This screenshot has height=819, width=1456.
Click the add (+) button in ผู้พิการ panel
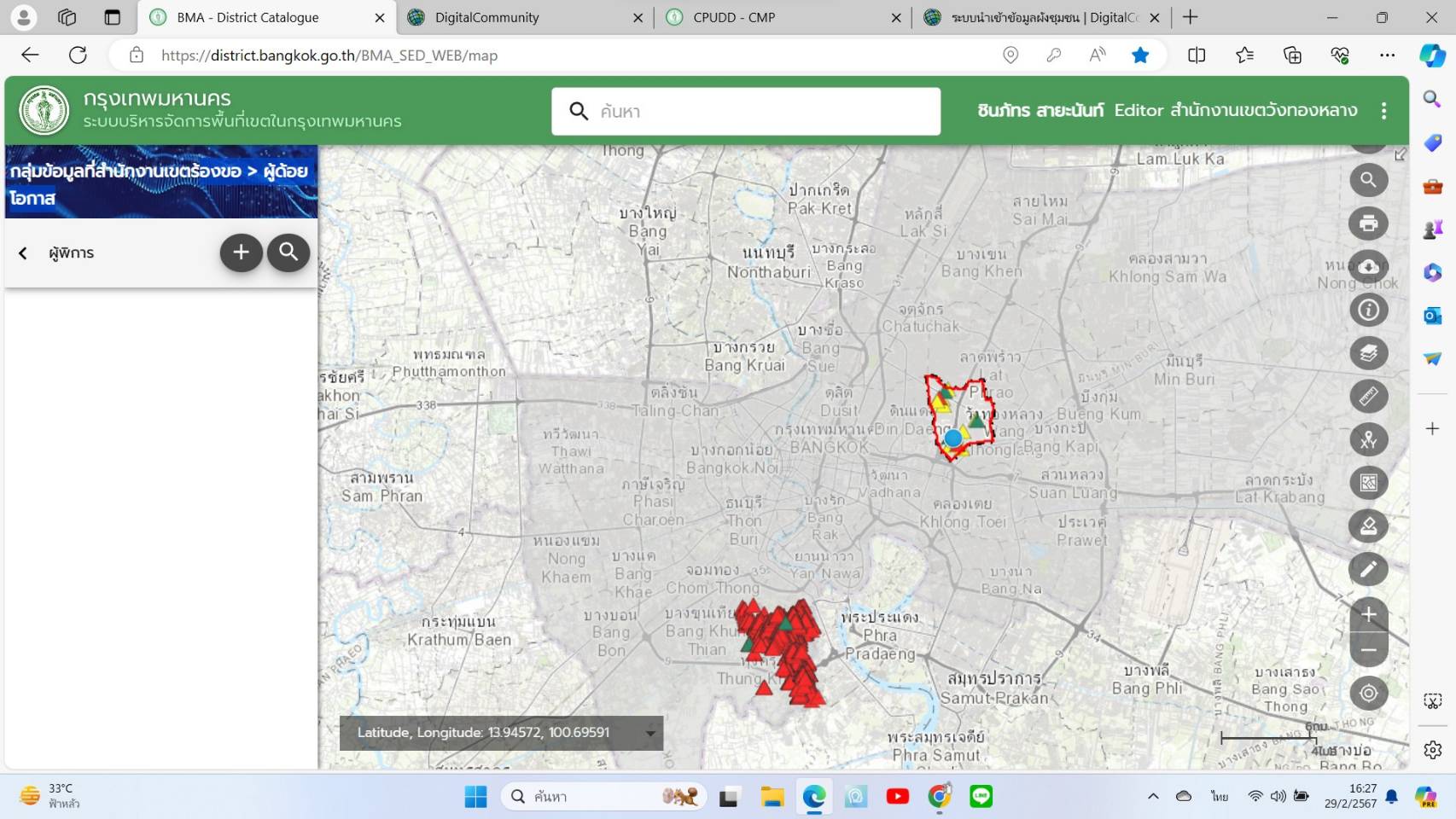click(x=241, y=253)
